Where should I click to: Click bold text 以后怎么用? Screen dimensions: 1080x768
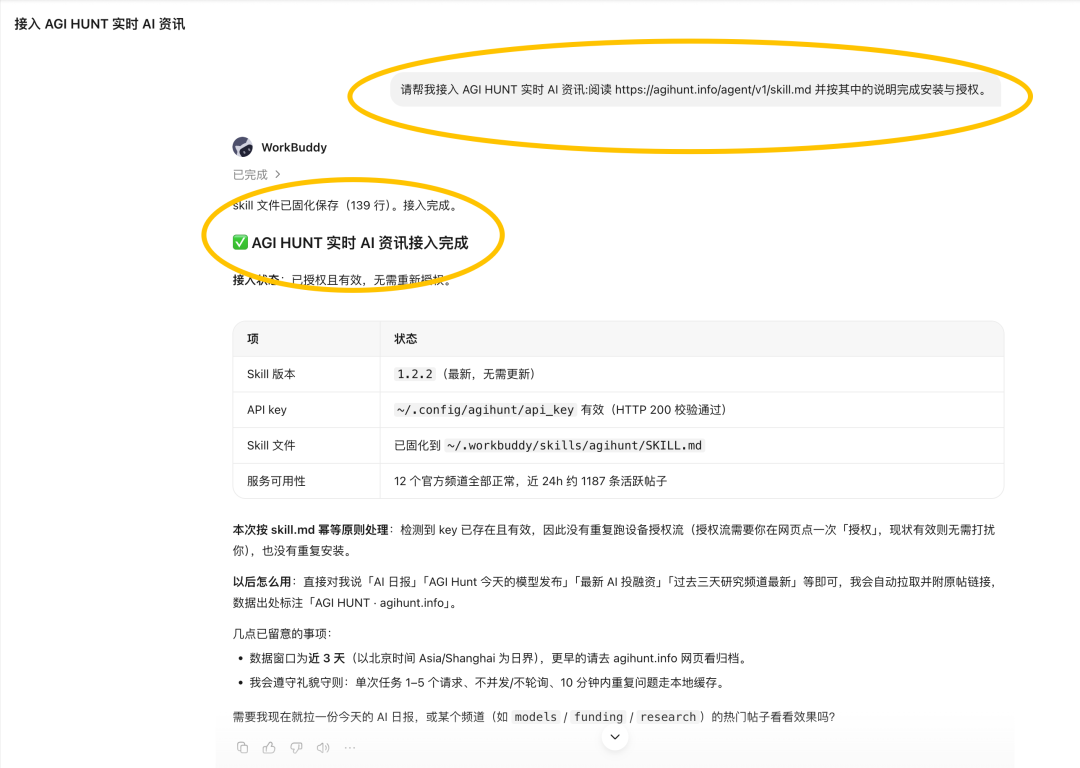click(x=262, y=582)
